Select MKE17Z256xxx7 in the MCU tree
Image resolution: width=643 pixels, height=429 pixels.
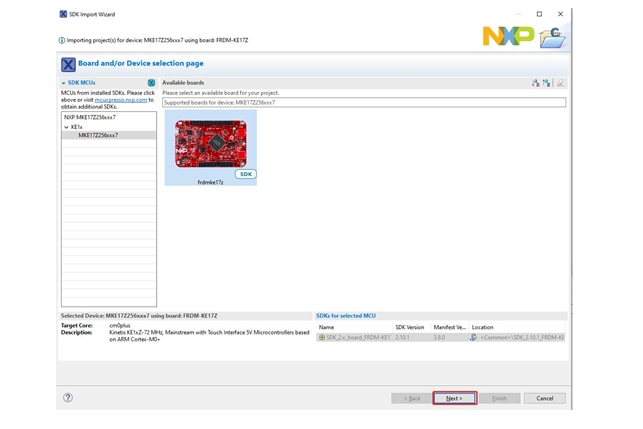tap(98, 135)
